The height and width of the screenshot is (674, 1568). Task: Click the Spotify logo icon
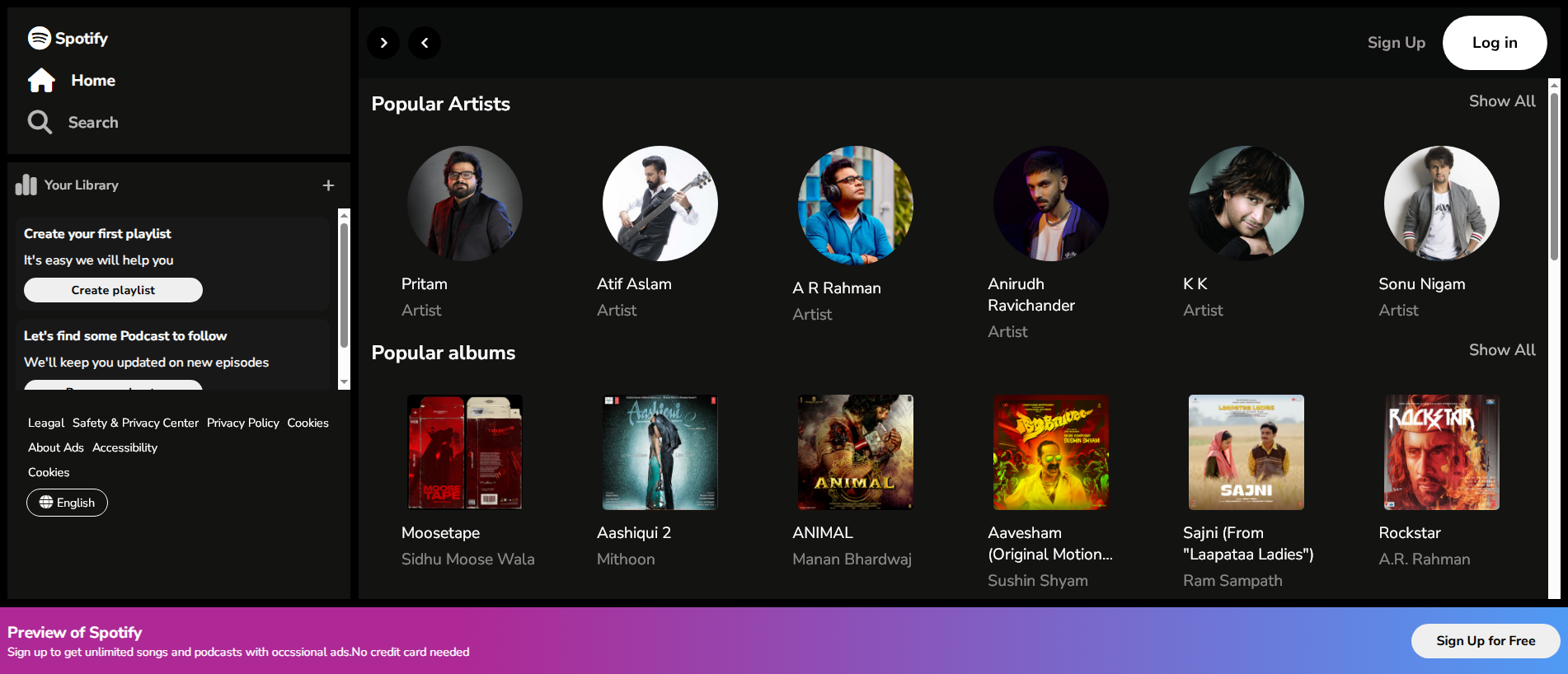[40, 38]
